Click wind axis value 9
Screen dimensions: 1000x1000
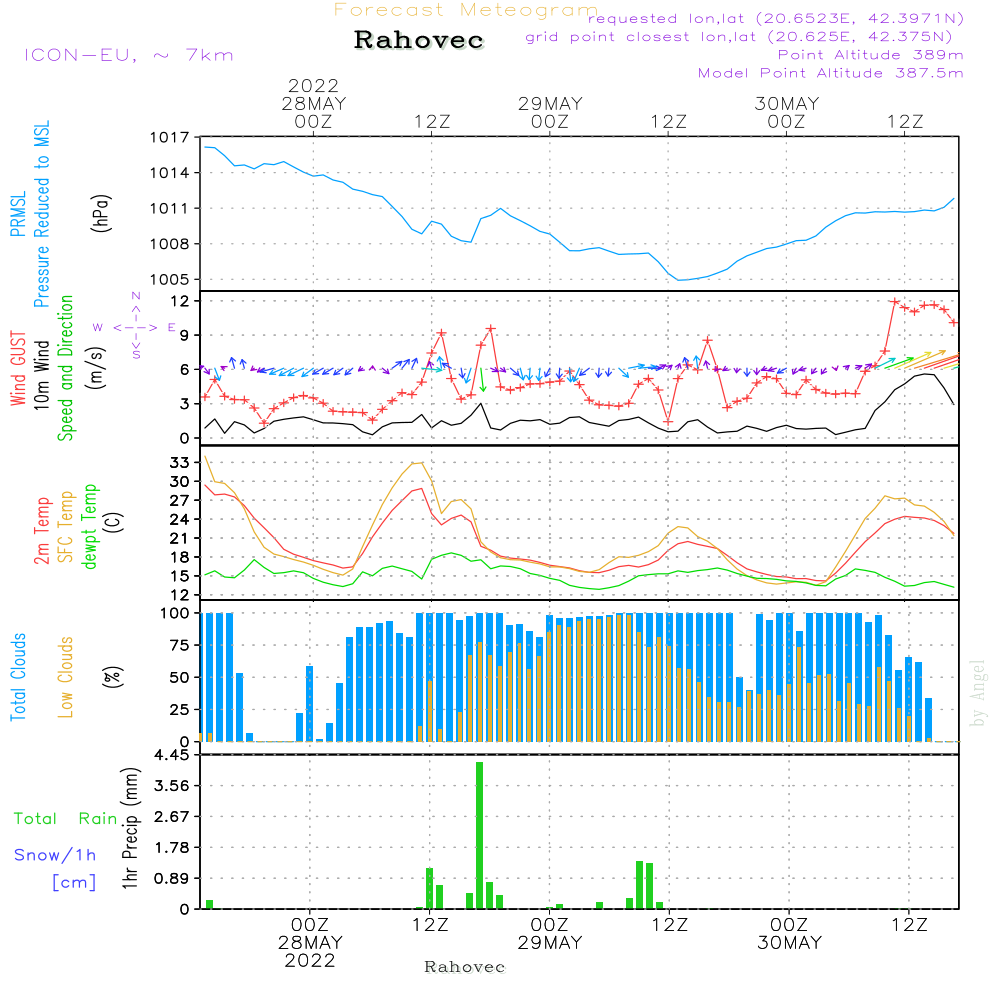click(x=184, y=335)
